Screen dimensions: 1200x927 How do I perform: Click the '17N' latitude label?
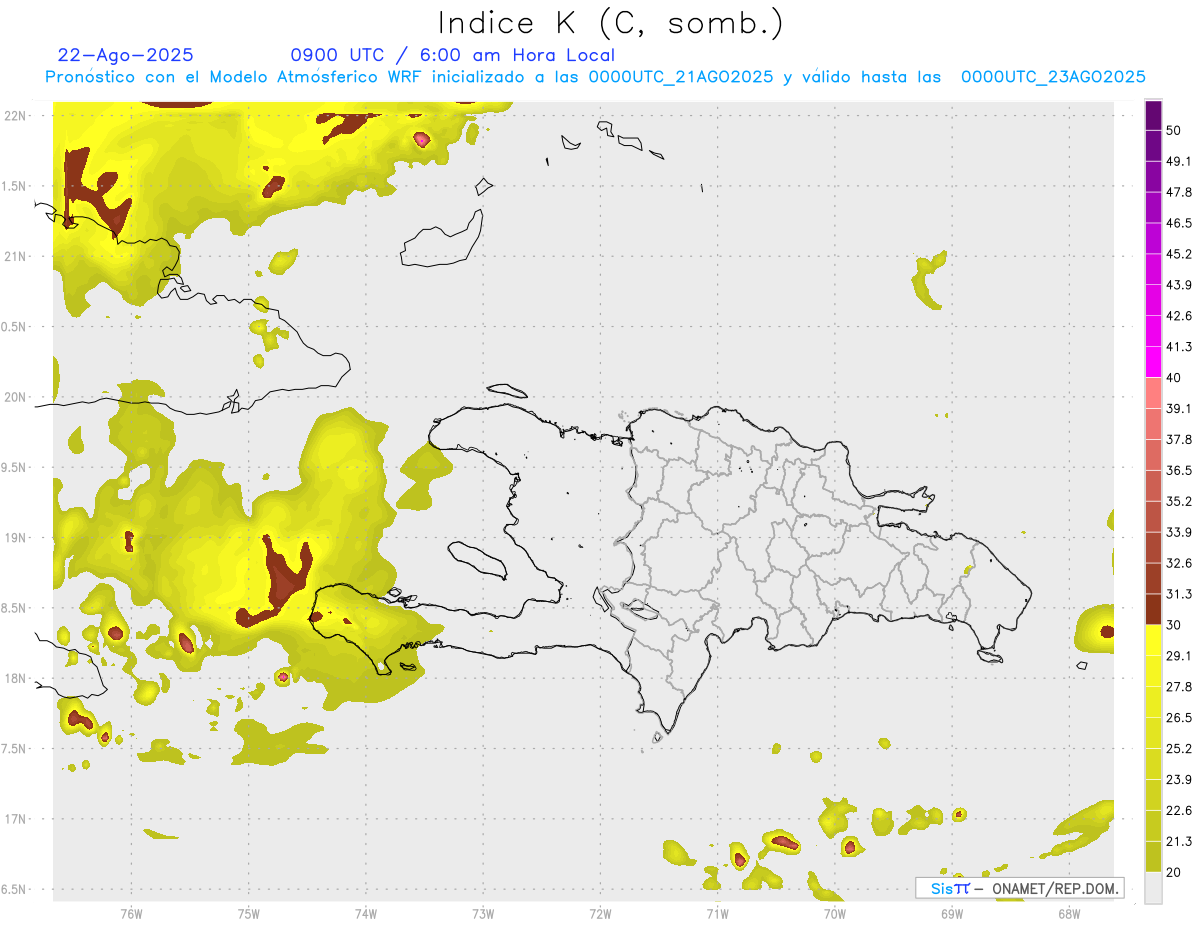point(16,819)
